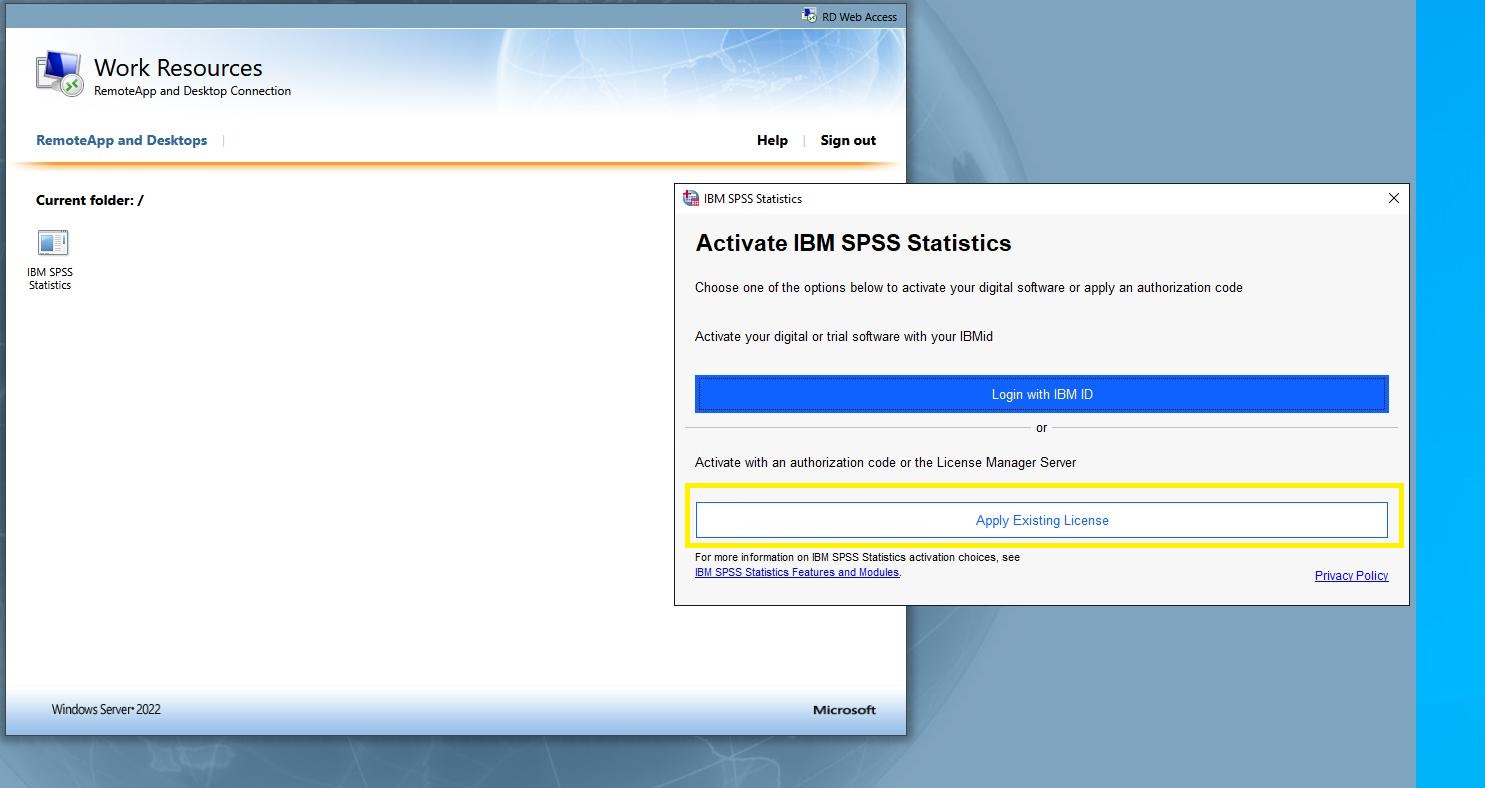This screenshot has width=1485, height=788.
Task: Sign out of RD Web Access
Action: click(848, 140)
